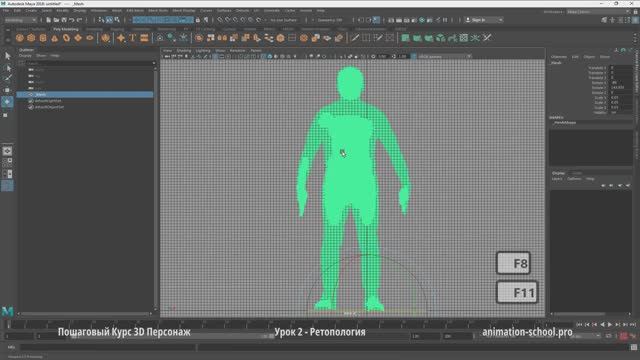The height and width of the screenshot is (360, 640).
Task: Activate the Lasso tool in the toolbox
Action: tap(7, 67)
